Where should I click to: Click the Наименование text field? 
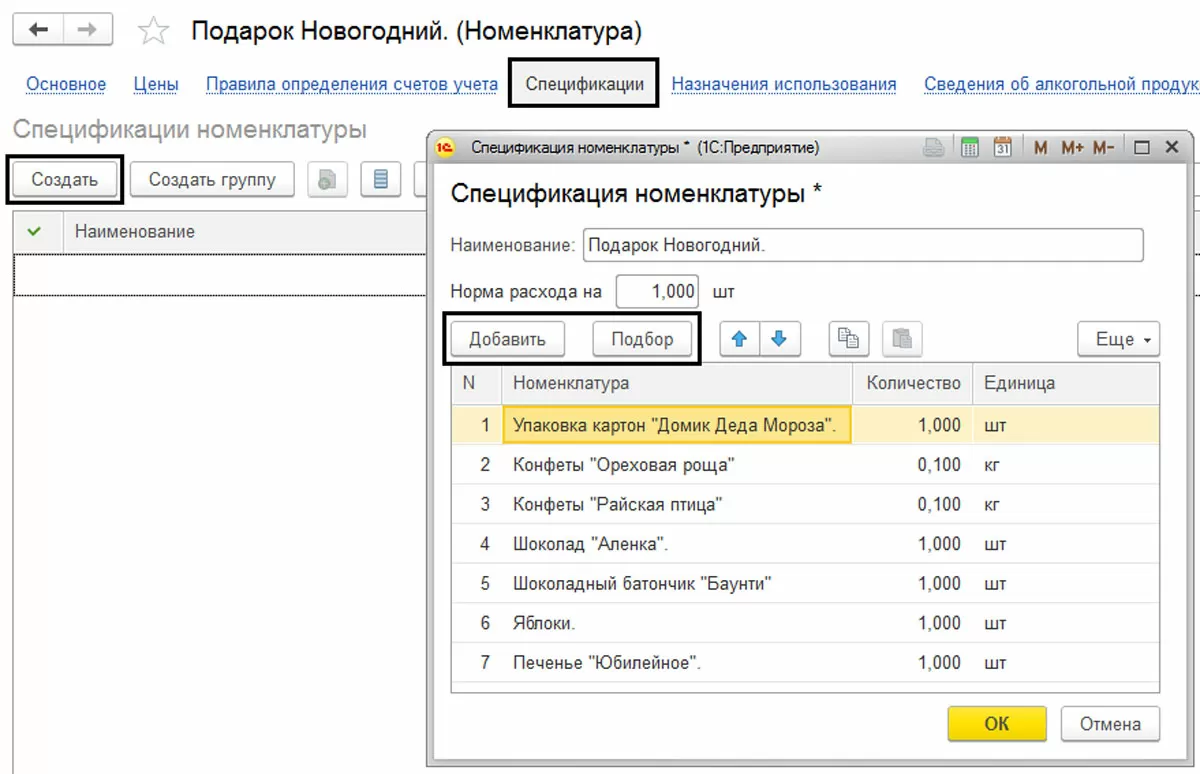pyautogui.click(x=862, y=245)
